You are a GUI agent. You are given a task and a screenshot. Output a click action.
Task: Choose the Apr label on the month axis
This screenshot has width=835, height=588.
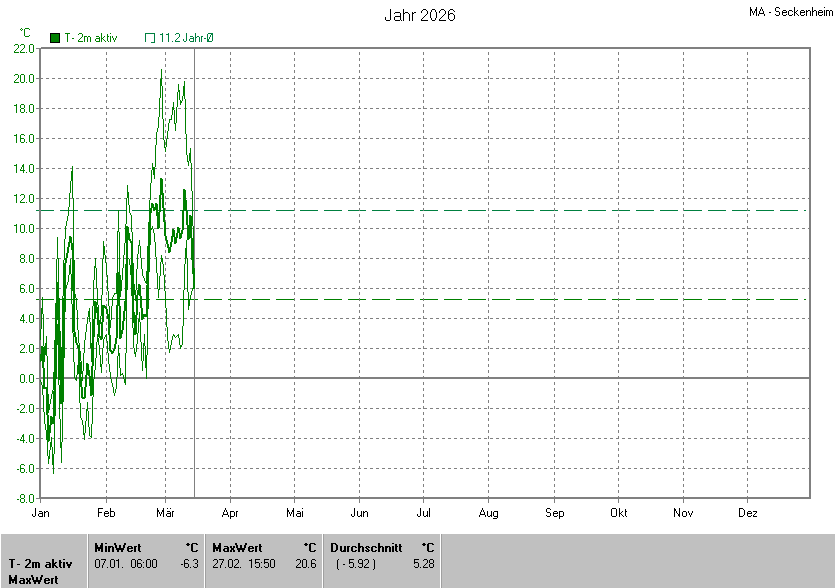(230, 513)
